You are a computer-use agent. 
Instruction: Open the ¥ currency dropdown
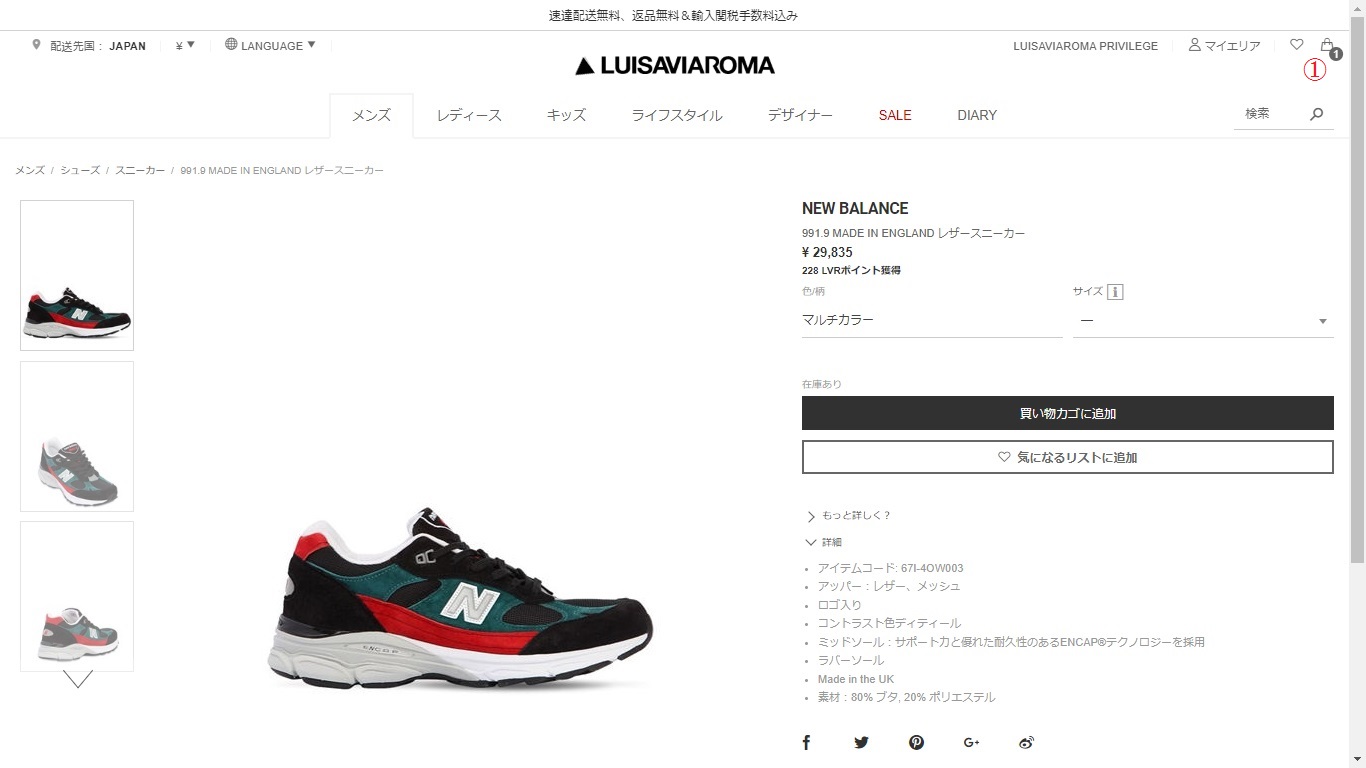(185, 45)
